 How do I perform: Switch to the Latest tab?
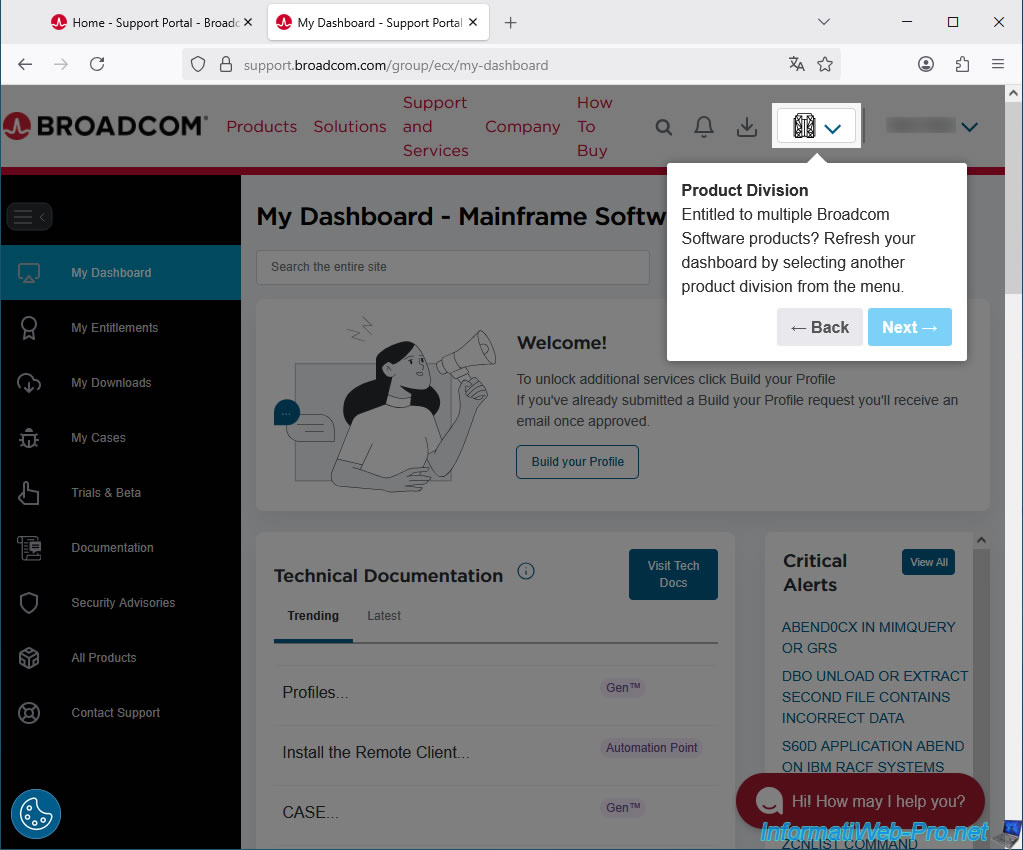pos(384,616)
